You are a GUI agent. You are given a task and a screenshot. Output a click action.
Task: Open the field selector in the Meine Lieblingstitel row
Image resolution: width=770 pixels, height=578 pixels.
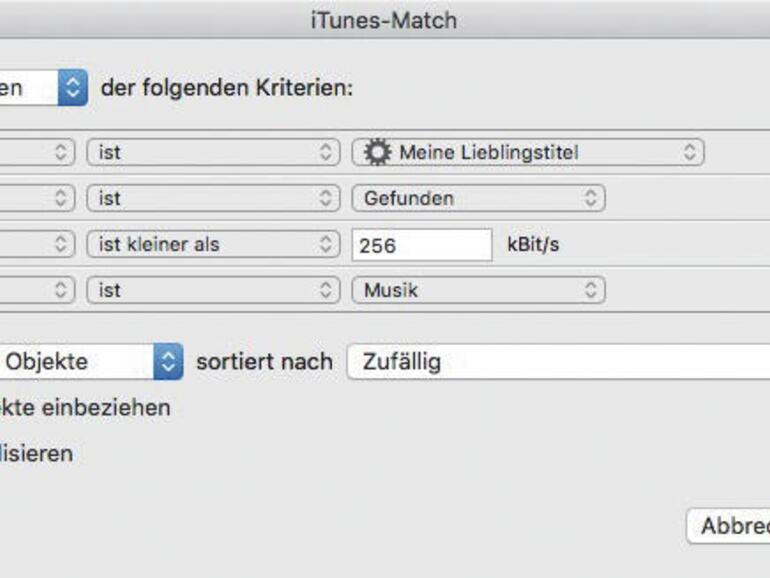[x=36, y=153]
